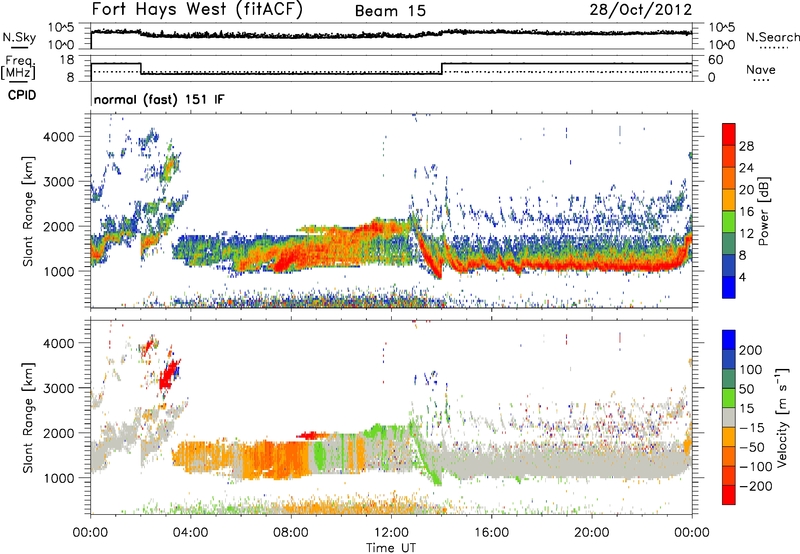Pick the bright blue top velocity colorbar segment
The height and width of the screenshot is (554, 800).
[x=729, y=340]
